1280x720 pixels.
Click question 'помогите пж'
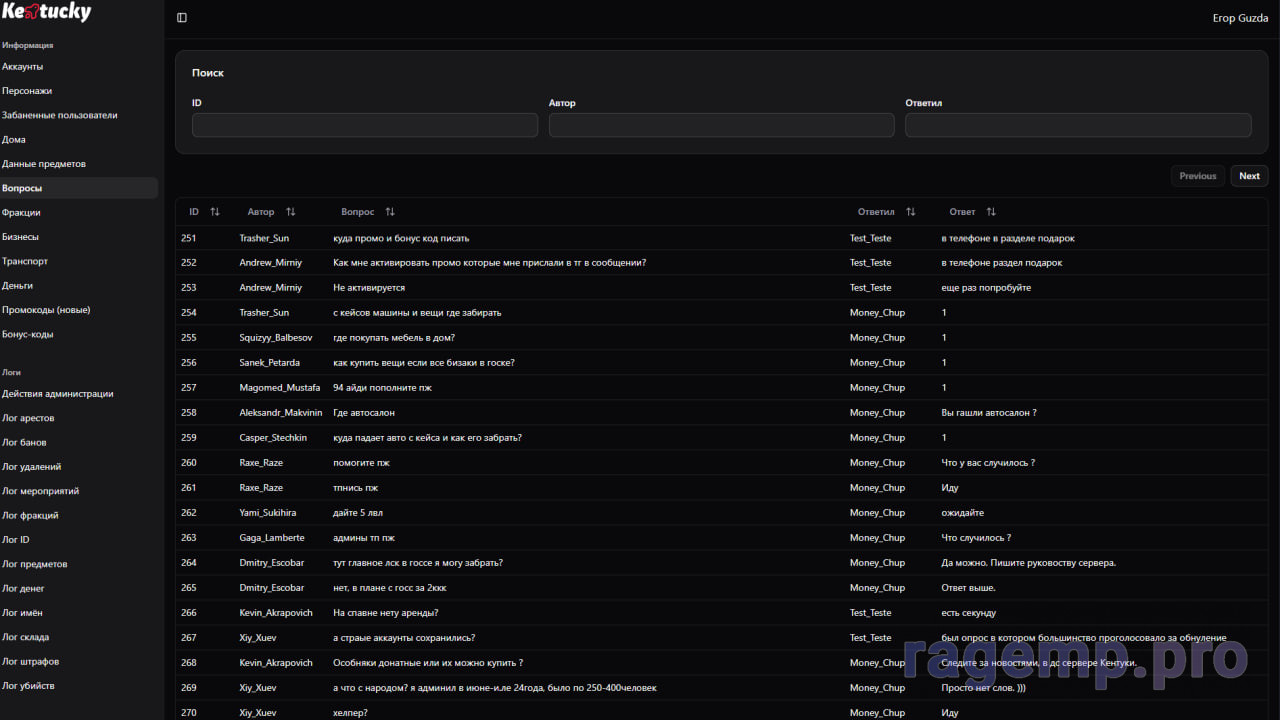pos(363,463)
